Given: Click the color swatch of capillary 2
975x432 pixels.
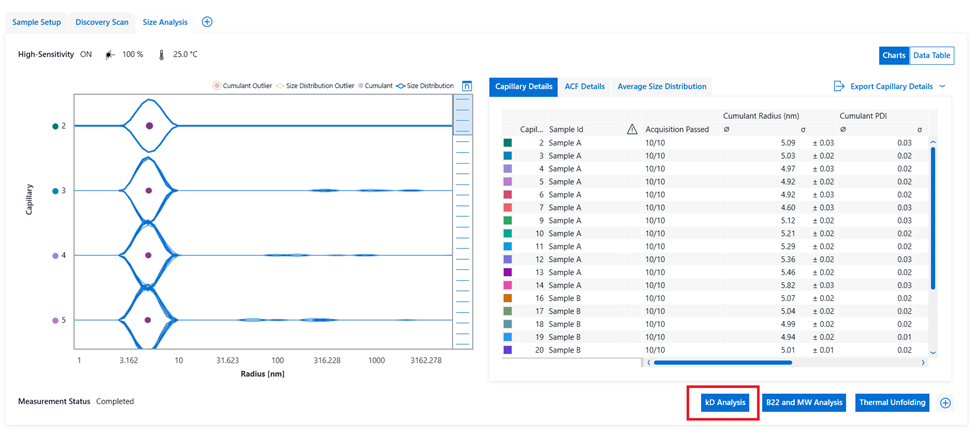Looking at the screenshot, I should click(508, 143).
